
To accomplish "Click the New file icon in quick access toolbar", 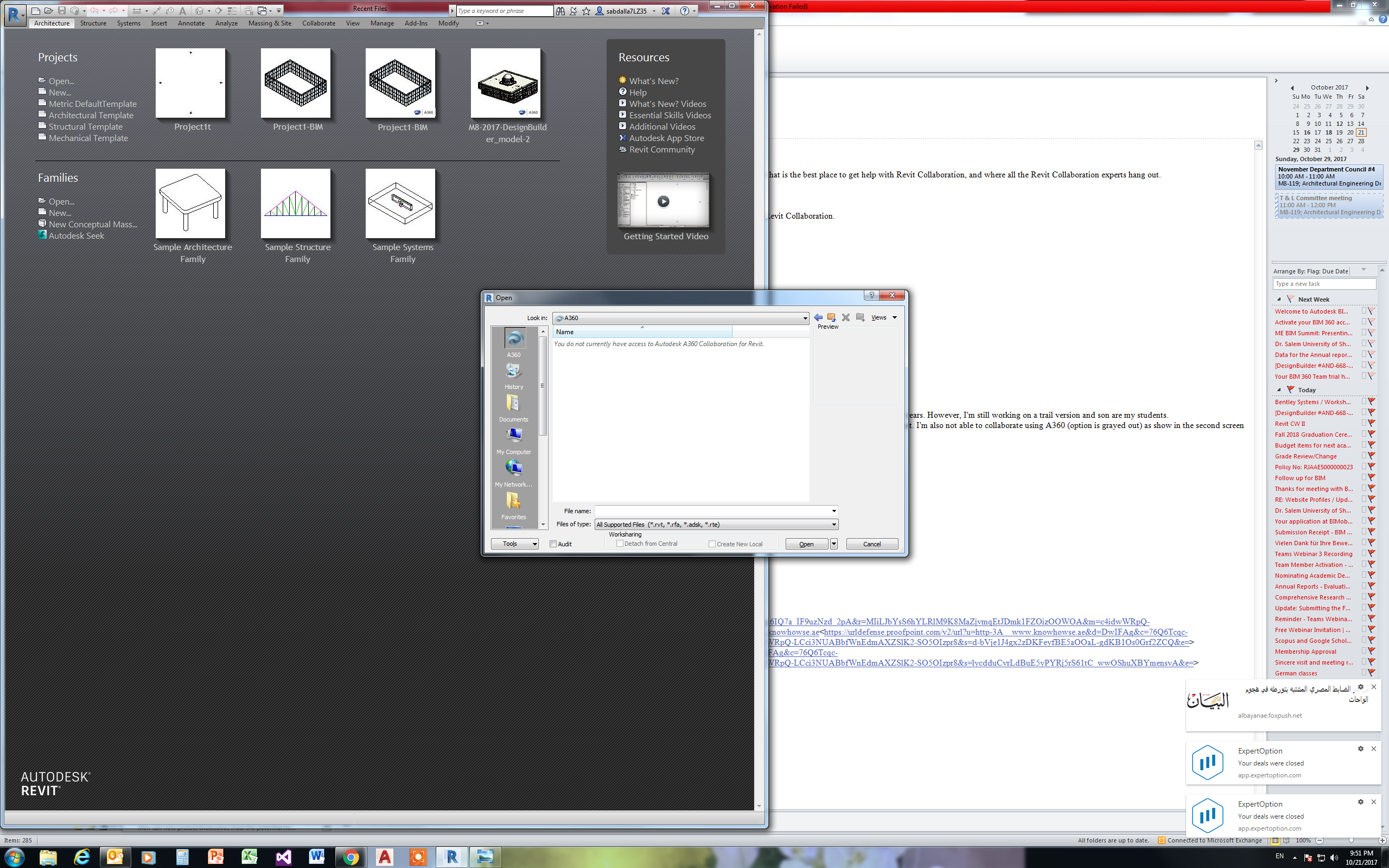I will pos(36,11).
